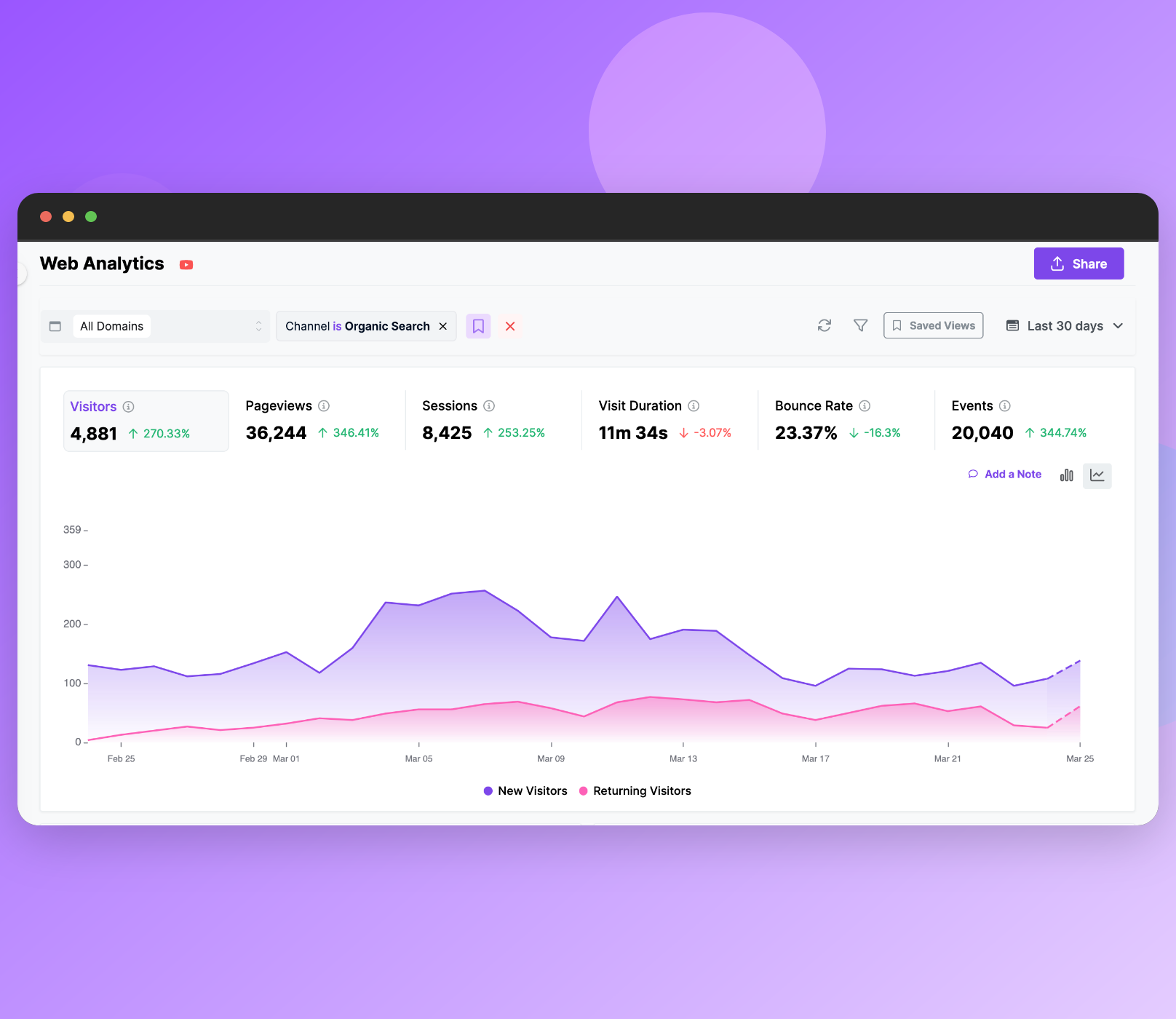Select the Pageviews metric tab
This screenshot has height=1019, width=1176.
(317, 420)
